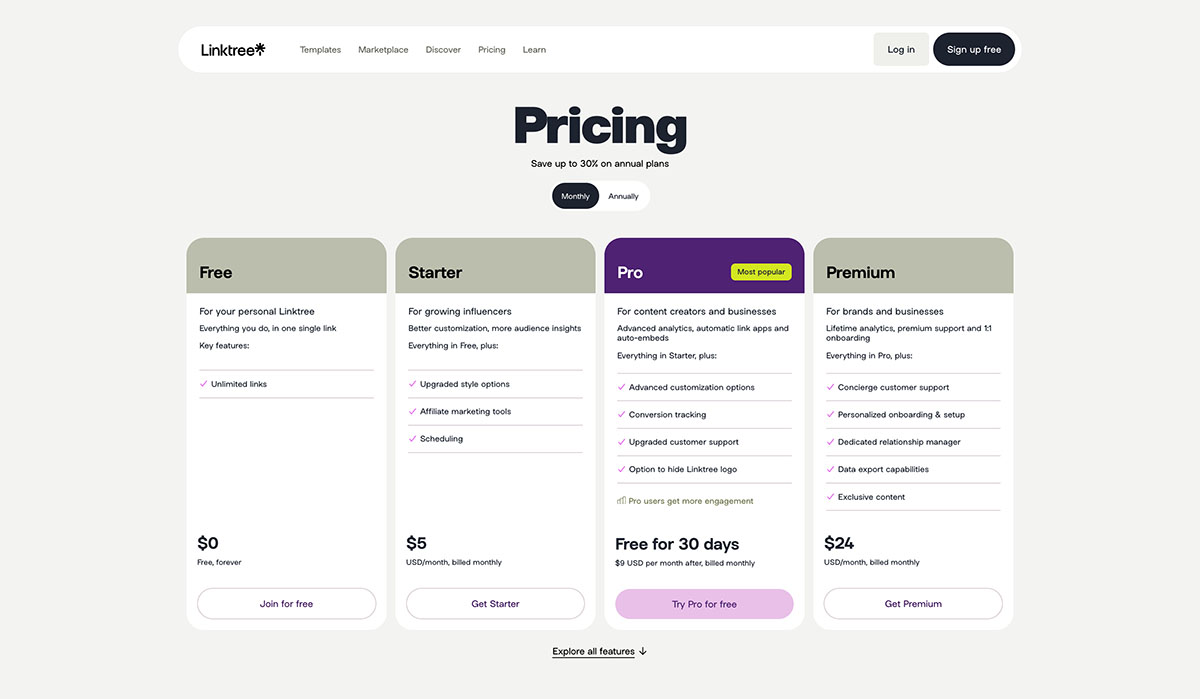Open the Learn section

pyautogui.click(x=534, y=49)
